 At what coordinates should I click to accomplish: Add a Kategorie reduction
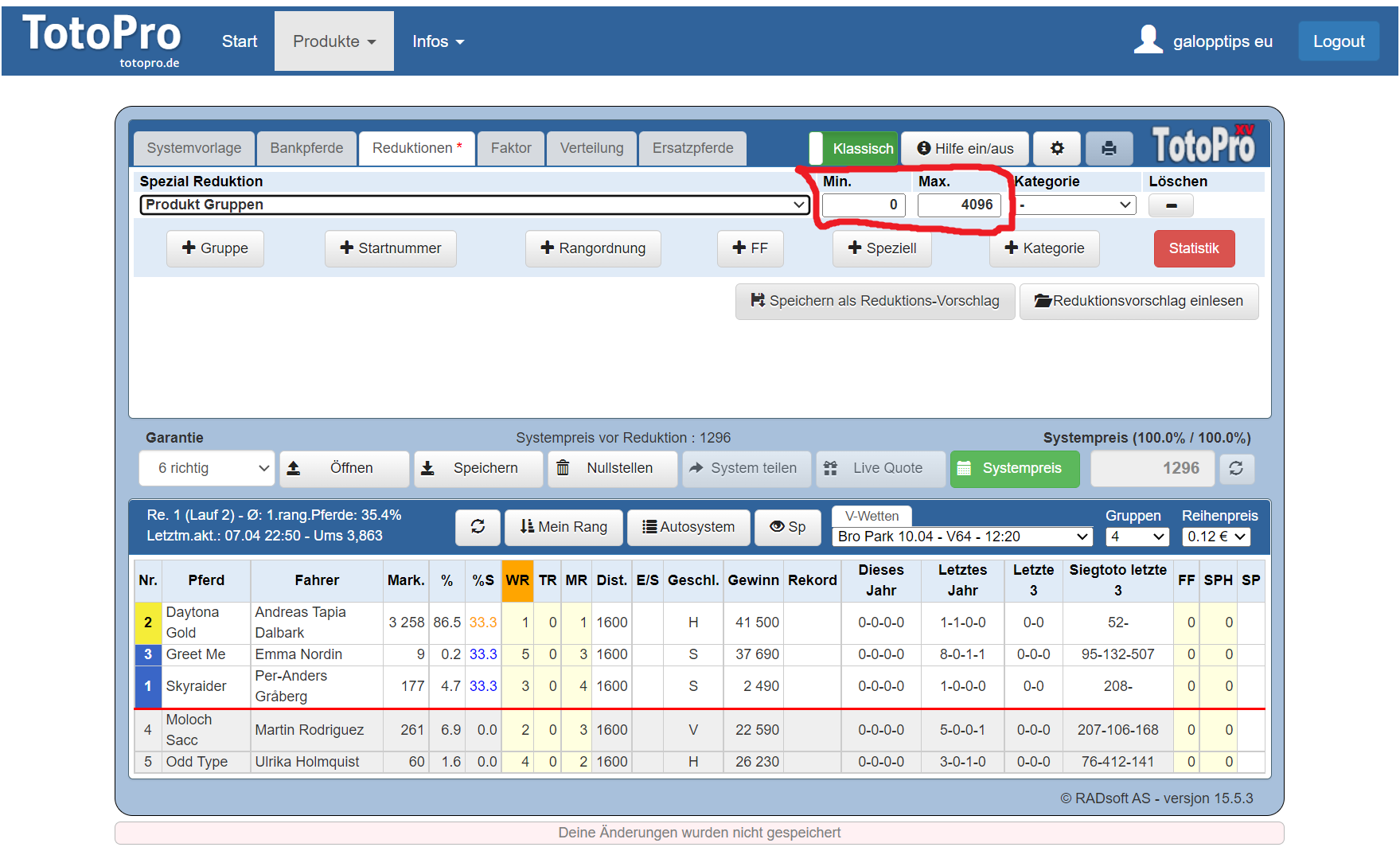click(x=1044, y=248)
